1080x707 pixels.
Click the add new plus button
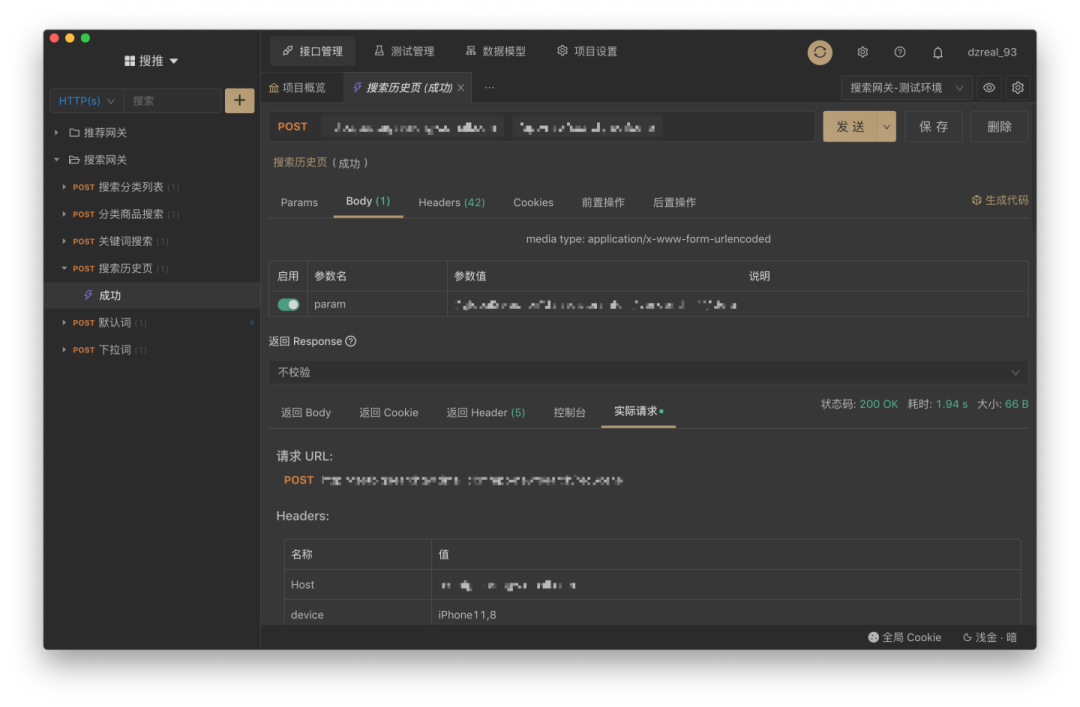click(239, 101)
